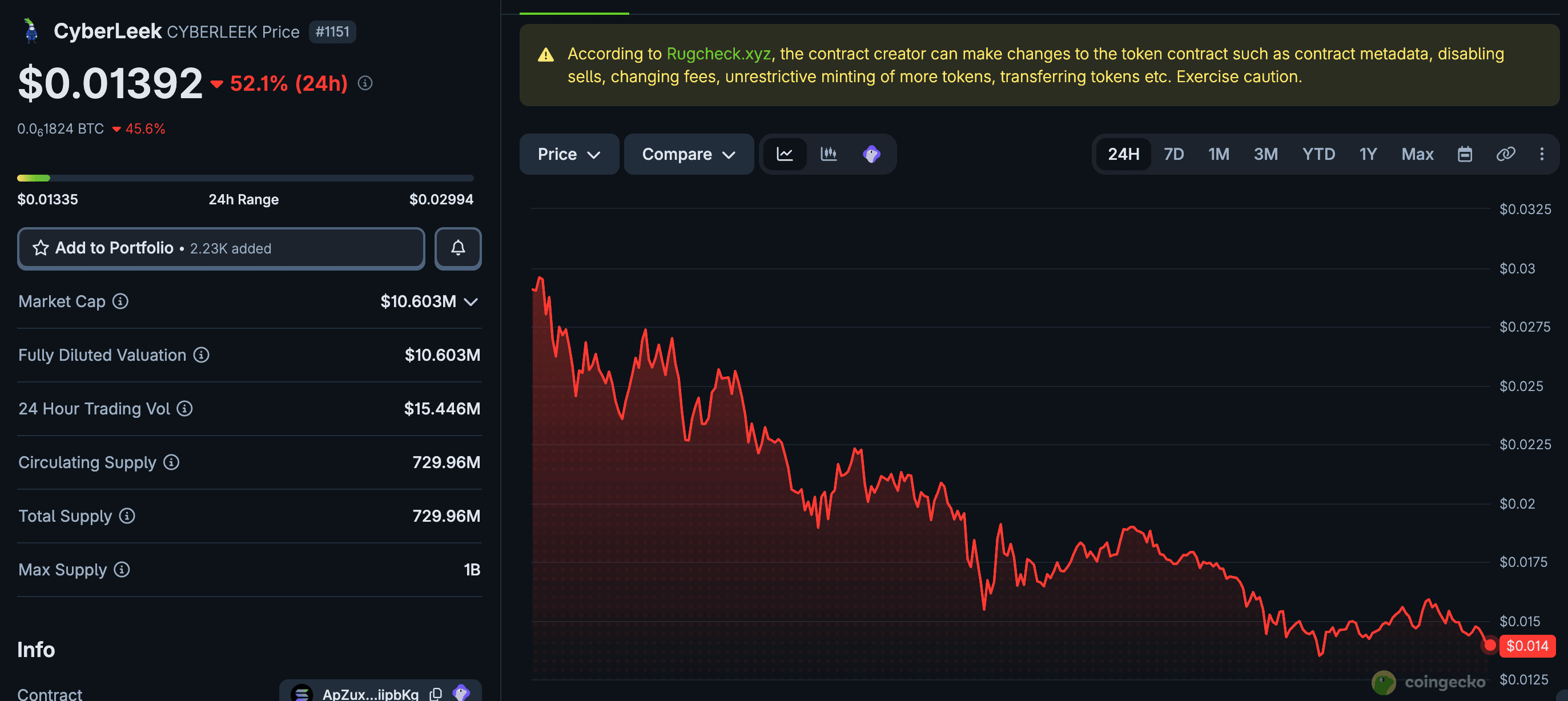
Task: Click the CyberLeek coin logo icon
Action: tap(31, 30)
